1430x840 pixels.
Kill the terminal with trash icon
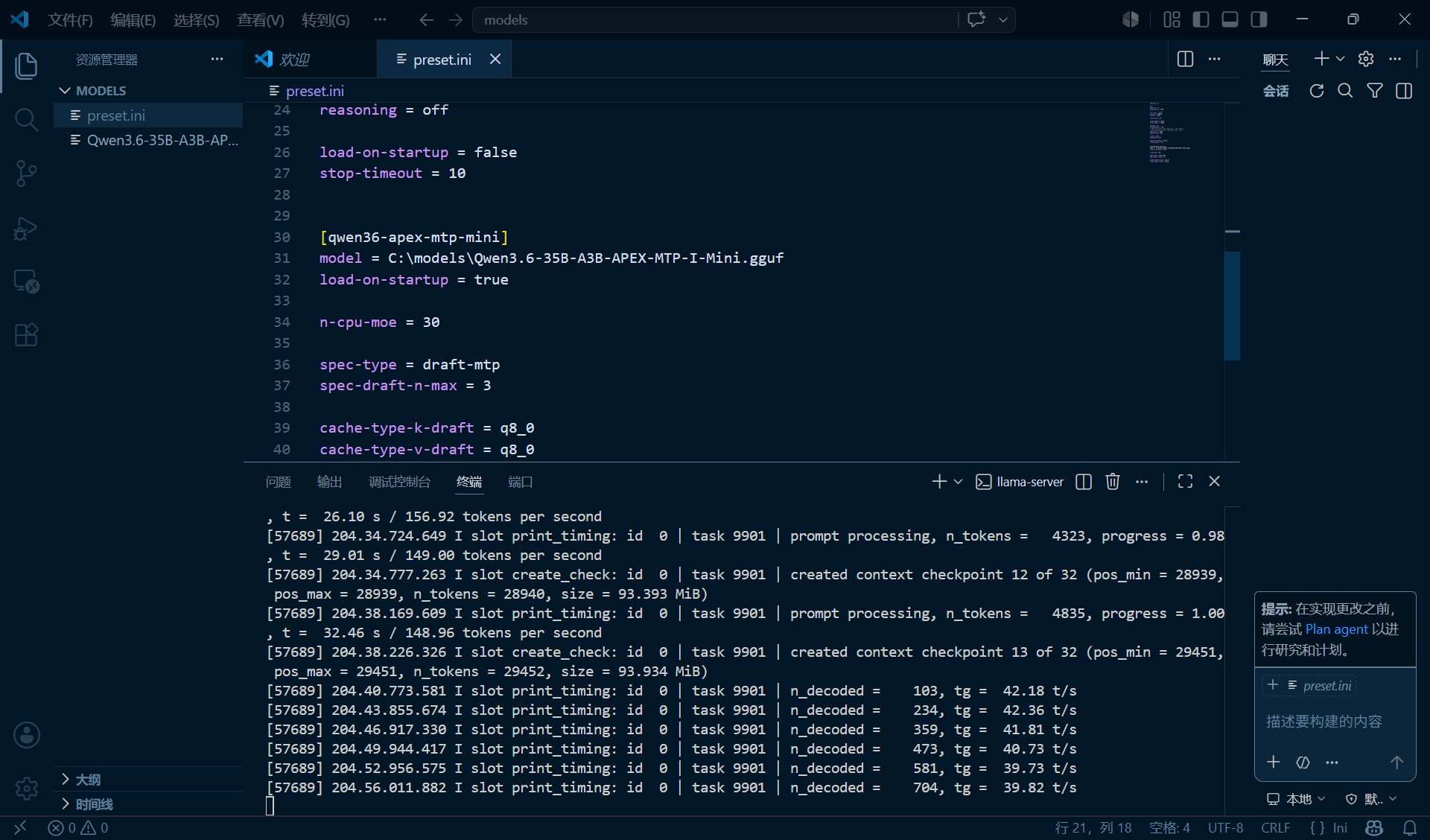[x=1113, y=482]
